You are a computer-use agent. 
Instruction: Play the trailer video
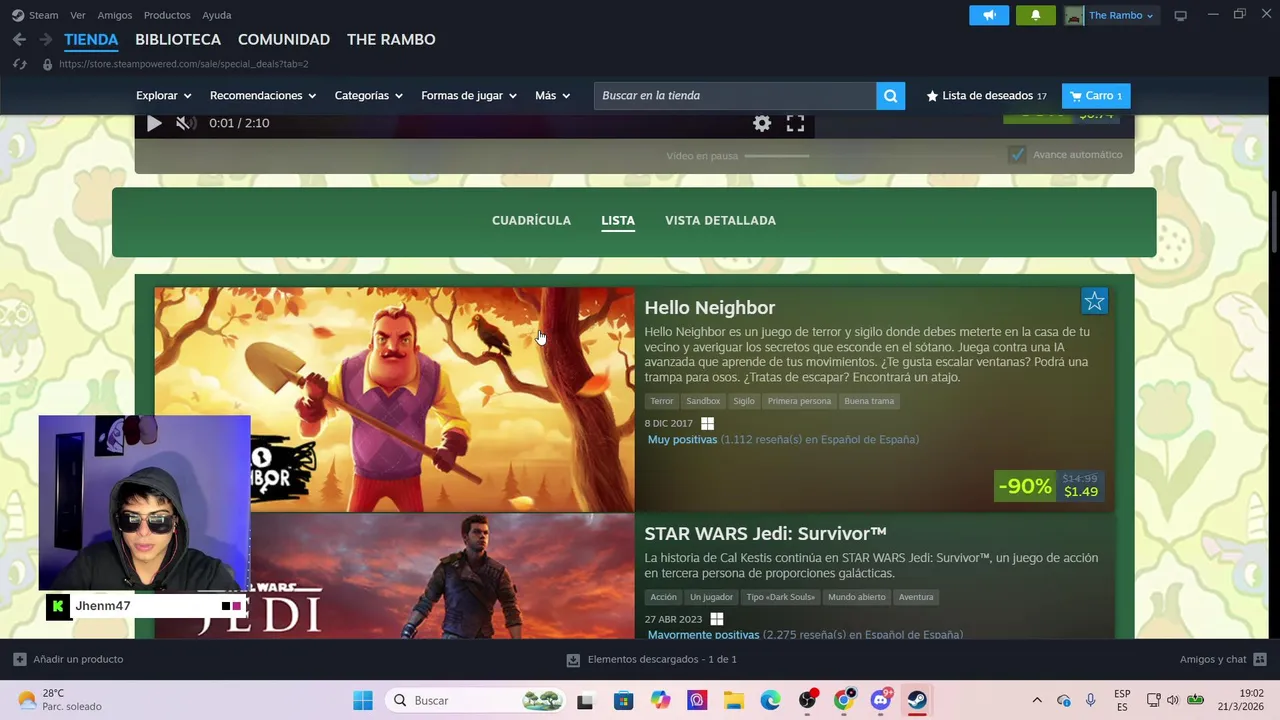click(x=154, y=123)
